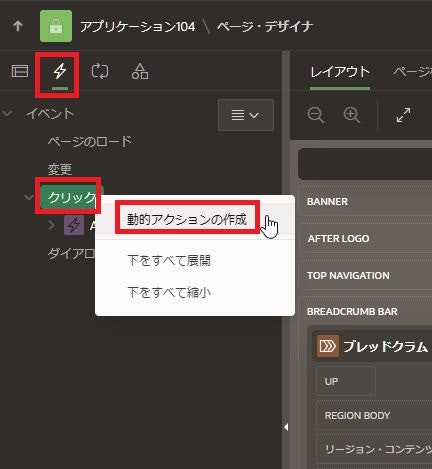Switch to the Rendering tree tab icon

pos(20,71)
